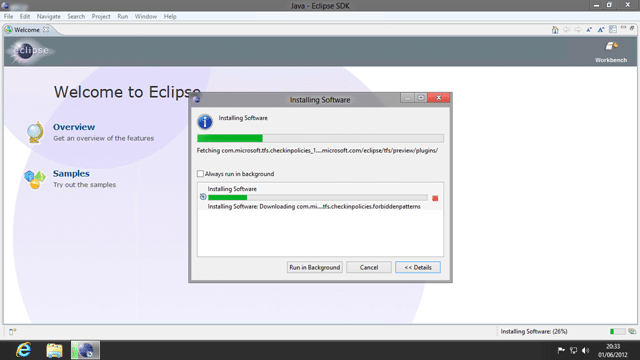Reduce welcome page font size
Viewport: 640px width, 360px height.
[x=589, y=30]
